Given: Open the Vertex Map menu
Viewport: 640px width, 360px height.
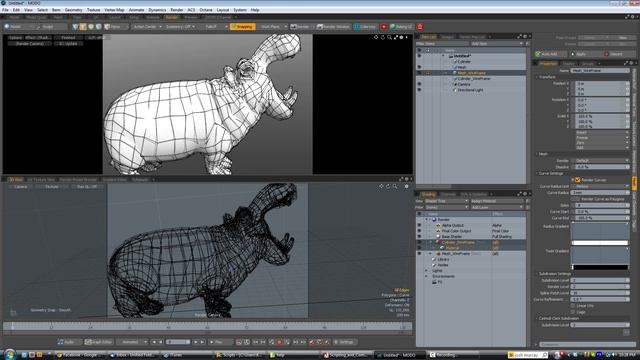Looking at the screenshot, I should click(x=114, y=10).
